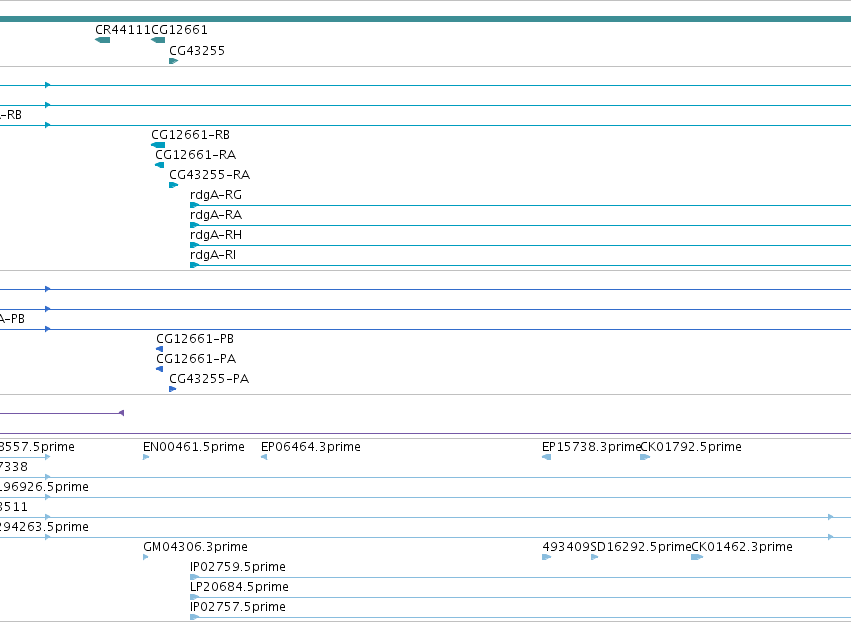Click the CG43255-PA protein arrow glyph
Image resolution: width=851 pixels, height=622 pixels.
point(173,389)
